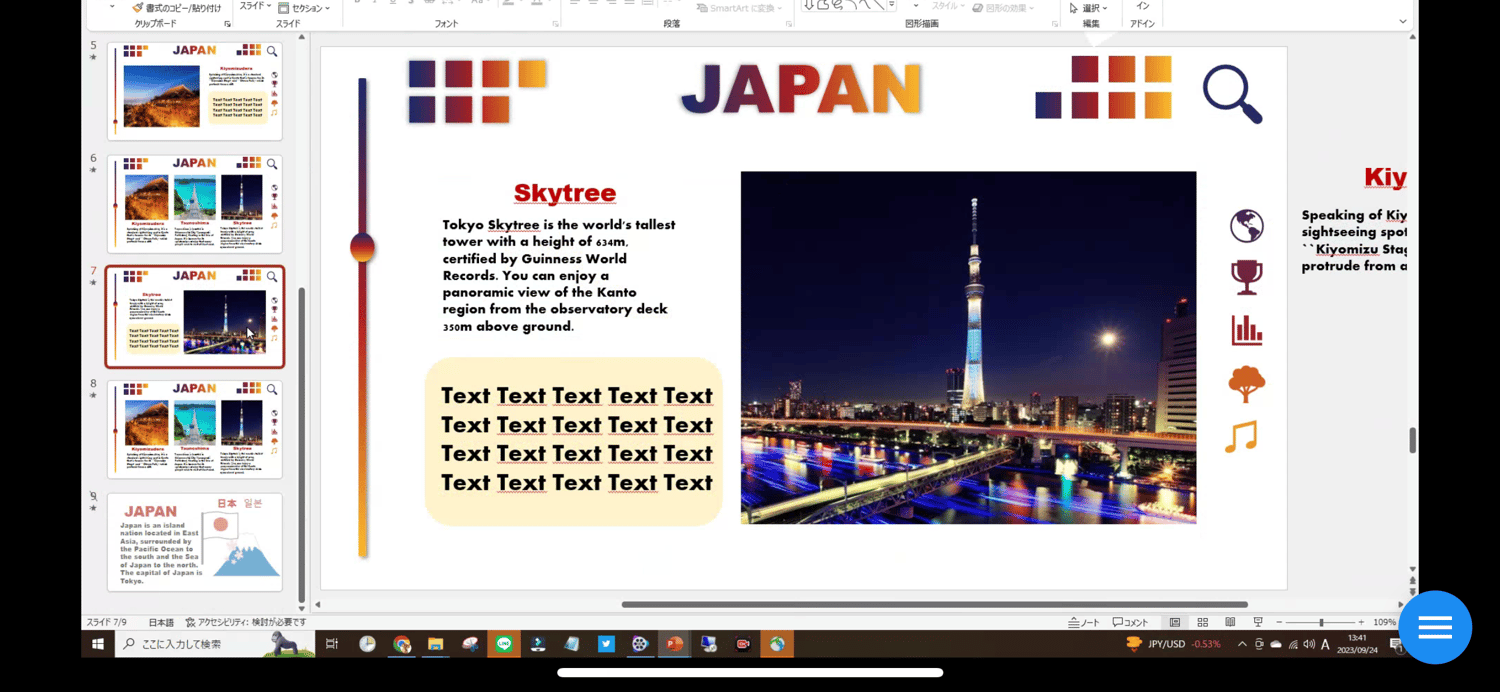Click the bar chart icon on slide

click(1246, 330)
